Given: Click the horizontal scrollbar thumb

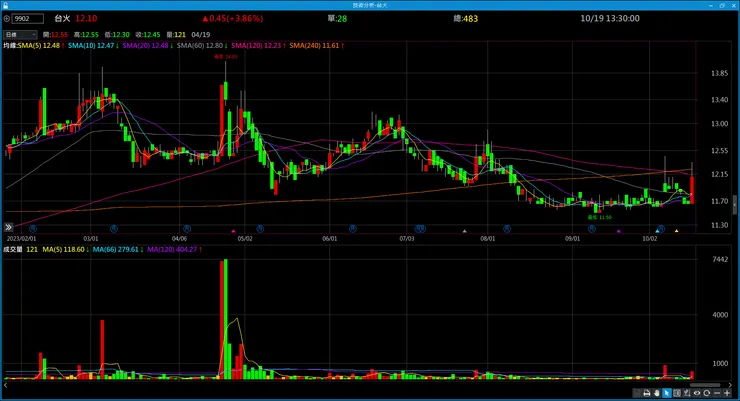Looking at the screenshot, I should tap(705, 385).
